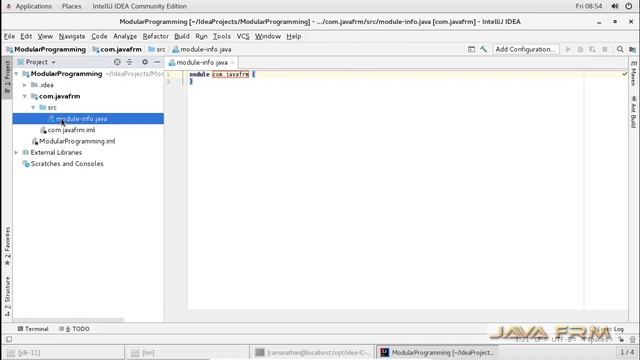Click the read-only lock icon in status bar

[621, 340]
